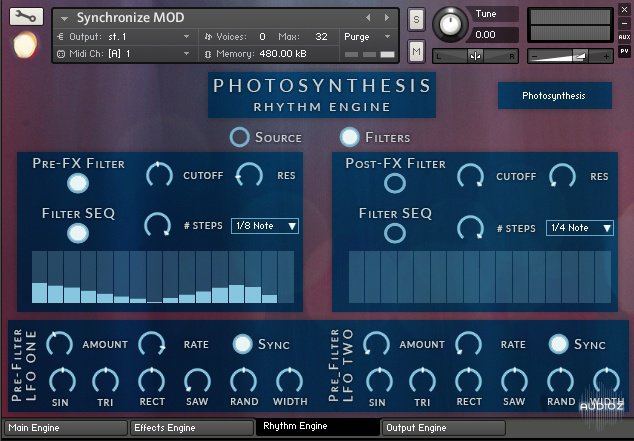Click LFO TWO RATE knob
Viewport: 634px width, 441px height.
(469, 344)
